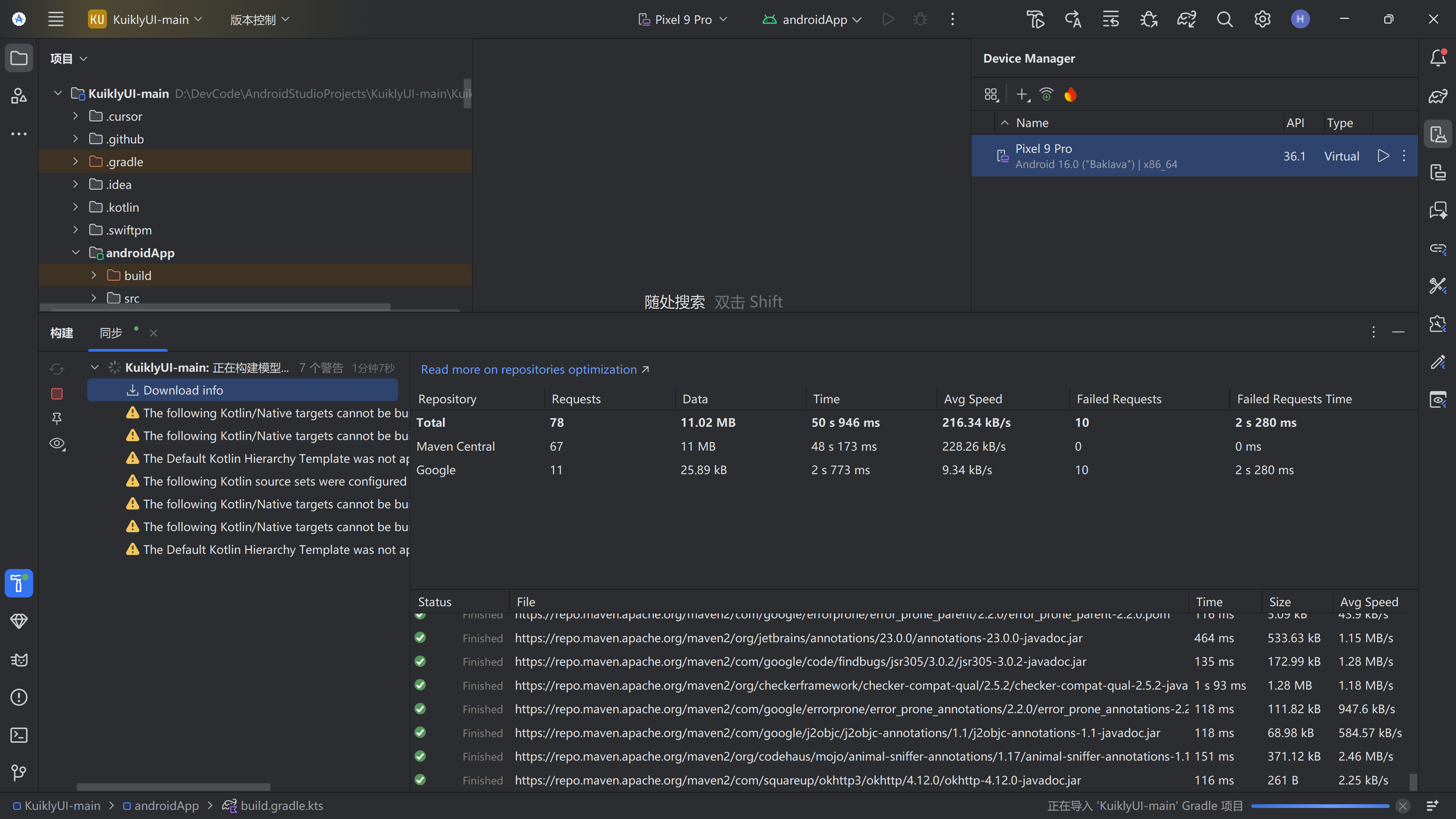Open the Pixel 9 Pro device dropdown

[x=683, y=19]
